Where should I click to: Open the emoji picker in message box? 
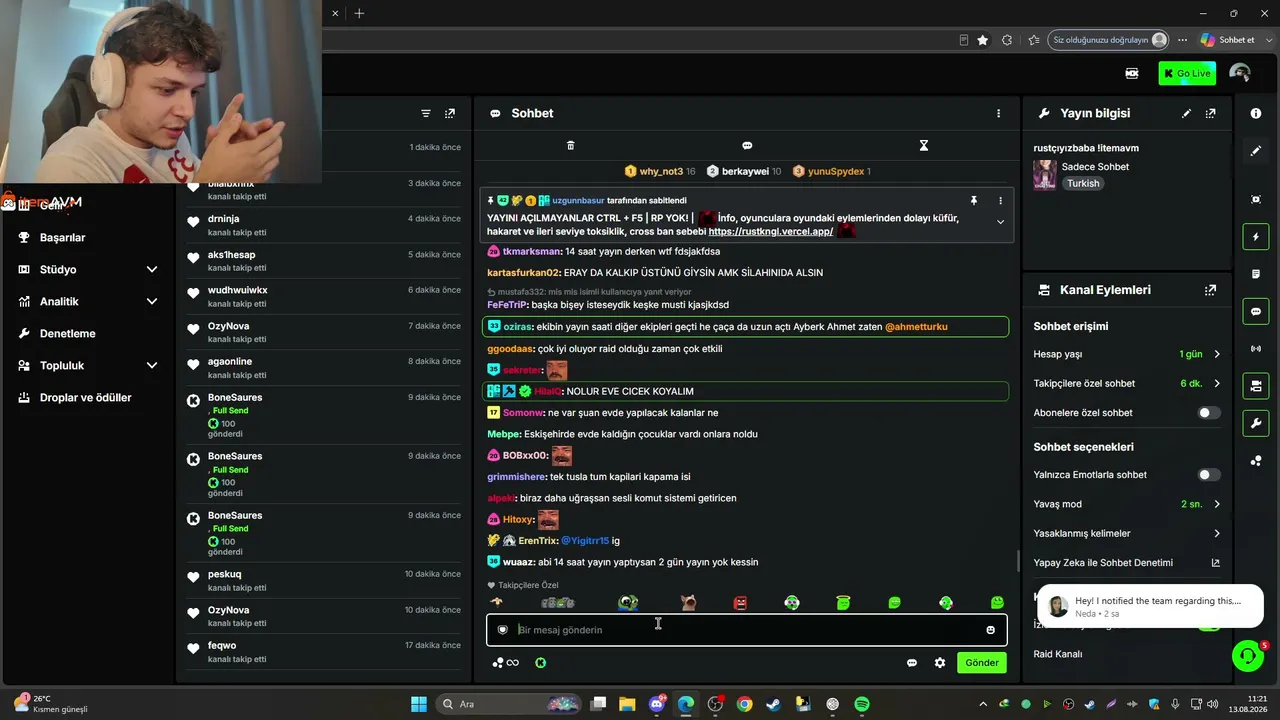click(x=991, y=630)
